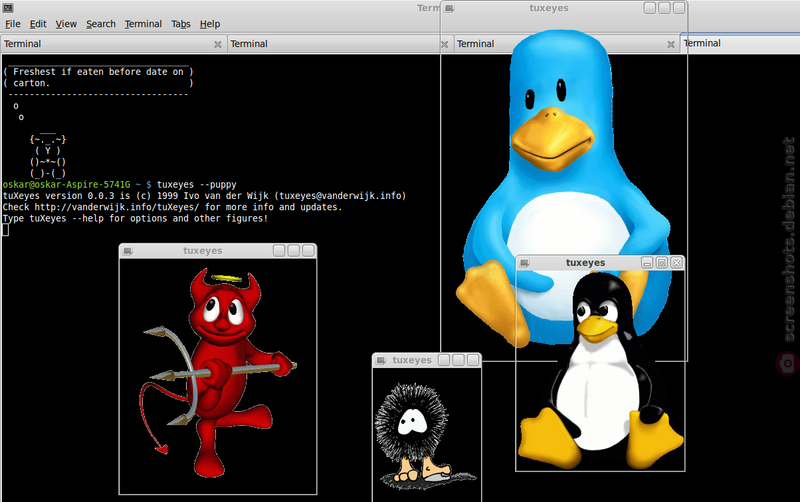Click the http://vanderwijk.info/tuXeyes/ URL in terminal
This screenshot has width=800, height=502.
point(117,207)
